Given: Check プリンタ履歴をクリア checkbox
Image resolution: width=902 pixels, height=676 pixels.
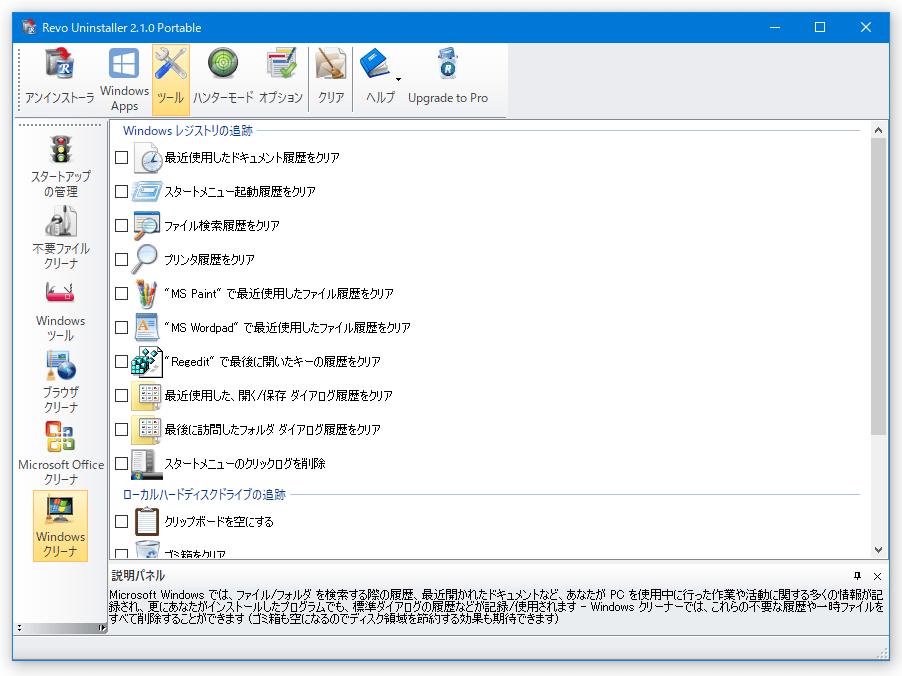Looking at the screenshot, I should 121,259.
